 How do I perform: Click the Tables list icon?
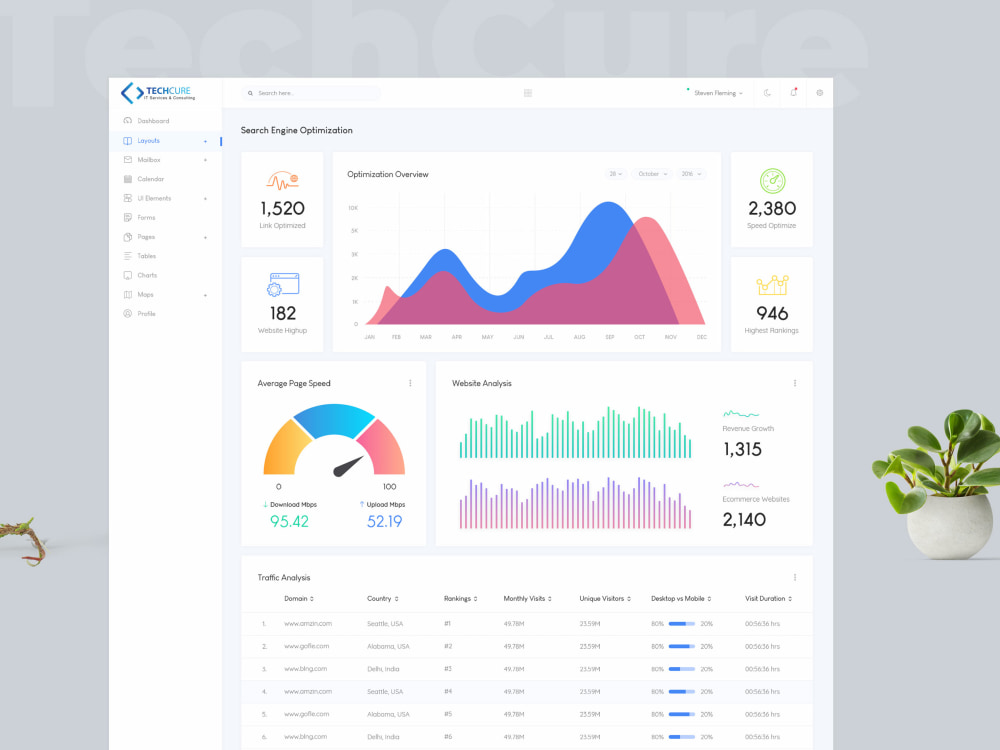click(128, 256)
